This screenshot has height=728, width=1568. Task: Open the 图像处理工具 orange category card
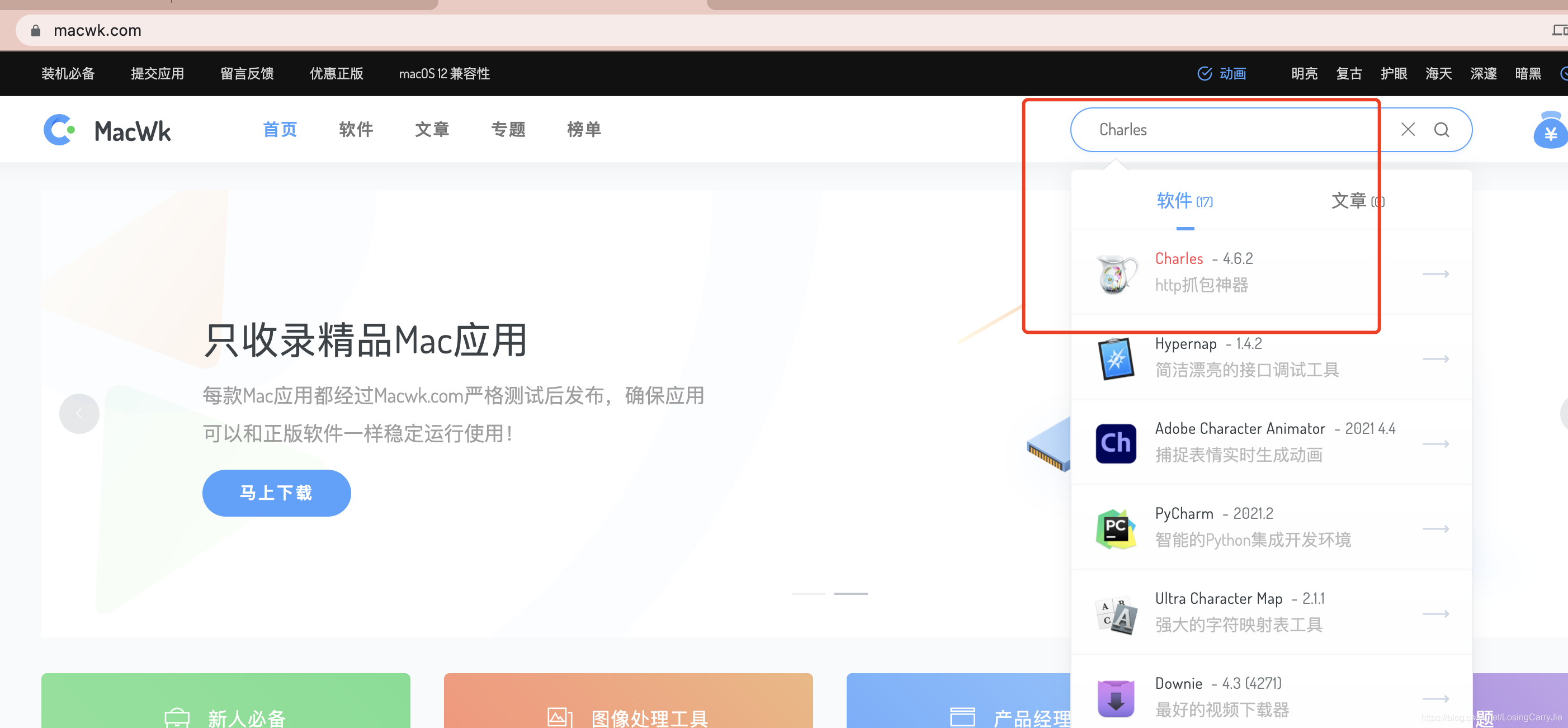click(628, 701)
